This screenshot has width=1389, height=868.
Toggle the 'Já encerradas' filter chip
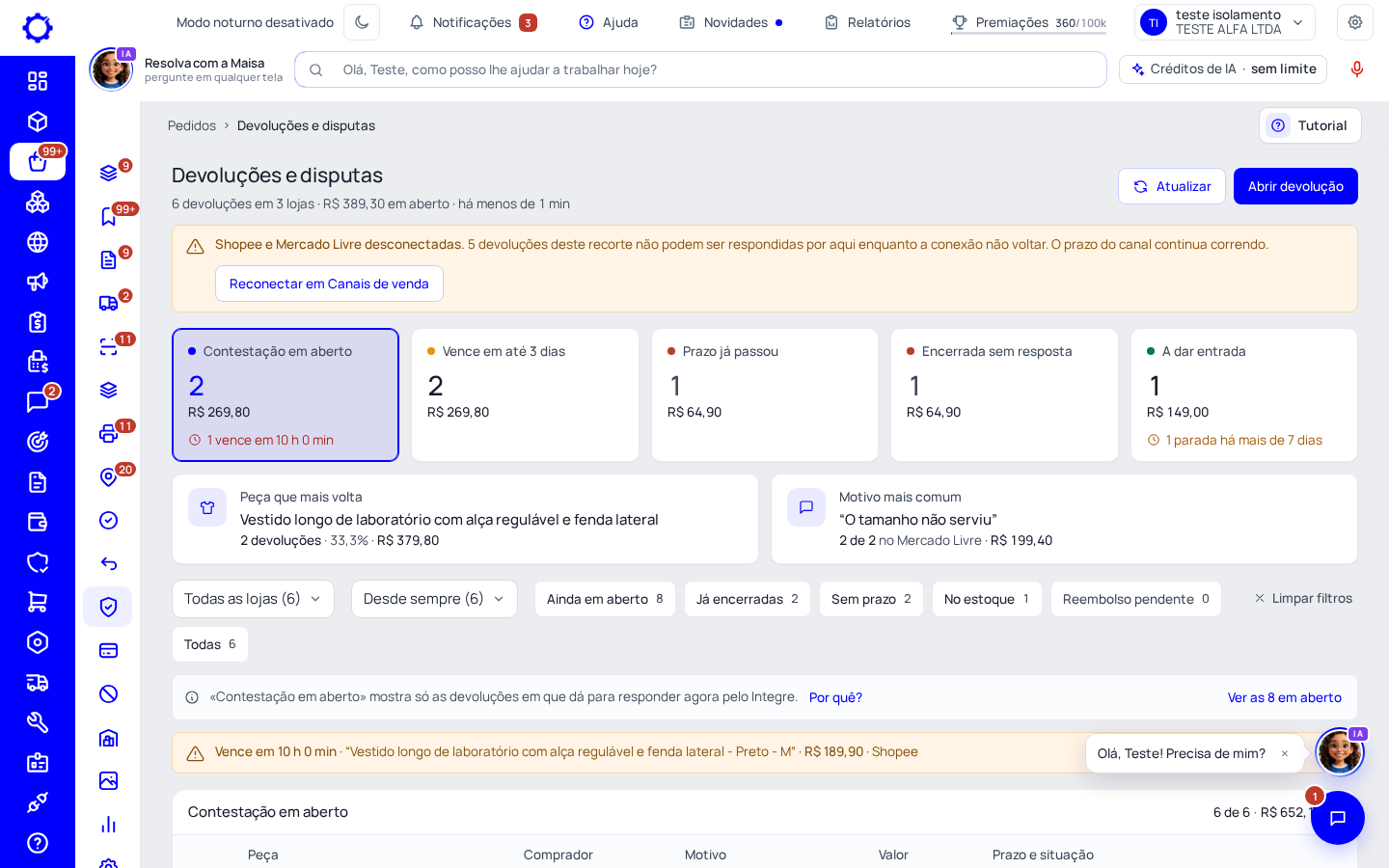tap(748, 599)
